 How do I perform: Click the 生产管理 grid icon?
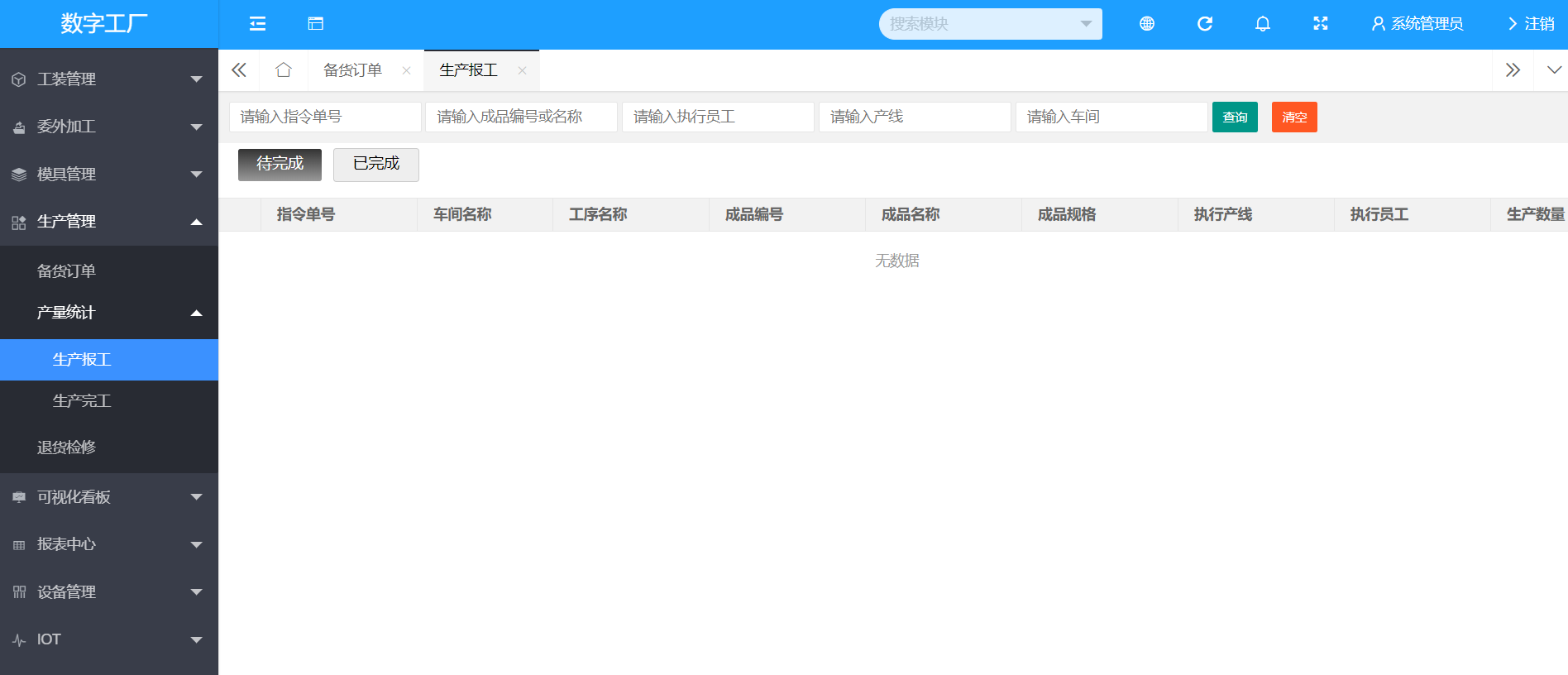[x=19, y=223]
